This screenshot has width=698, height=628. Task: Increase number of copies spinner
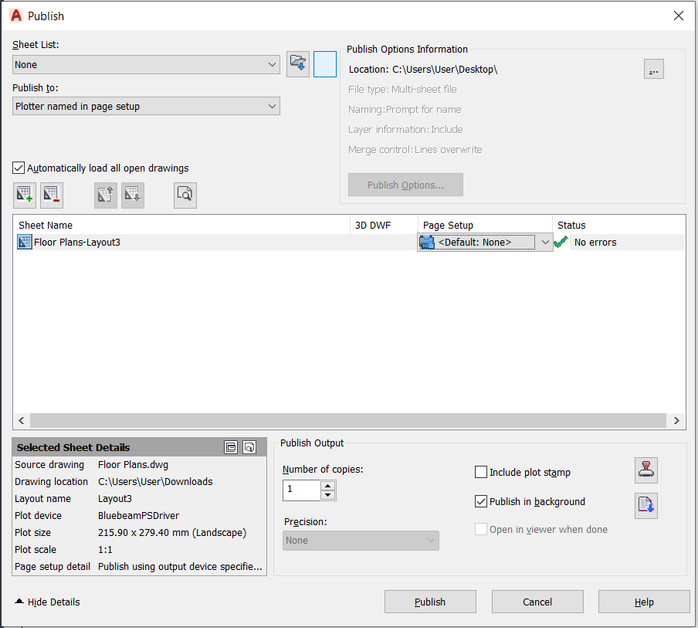(x=328, y=486)
